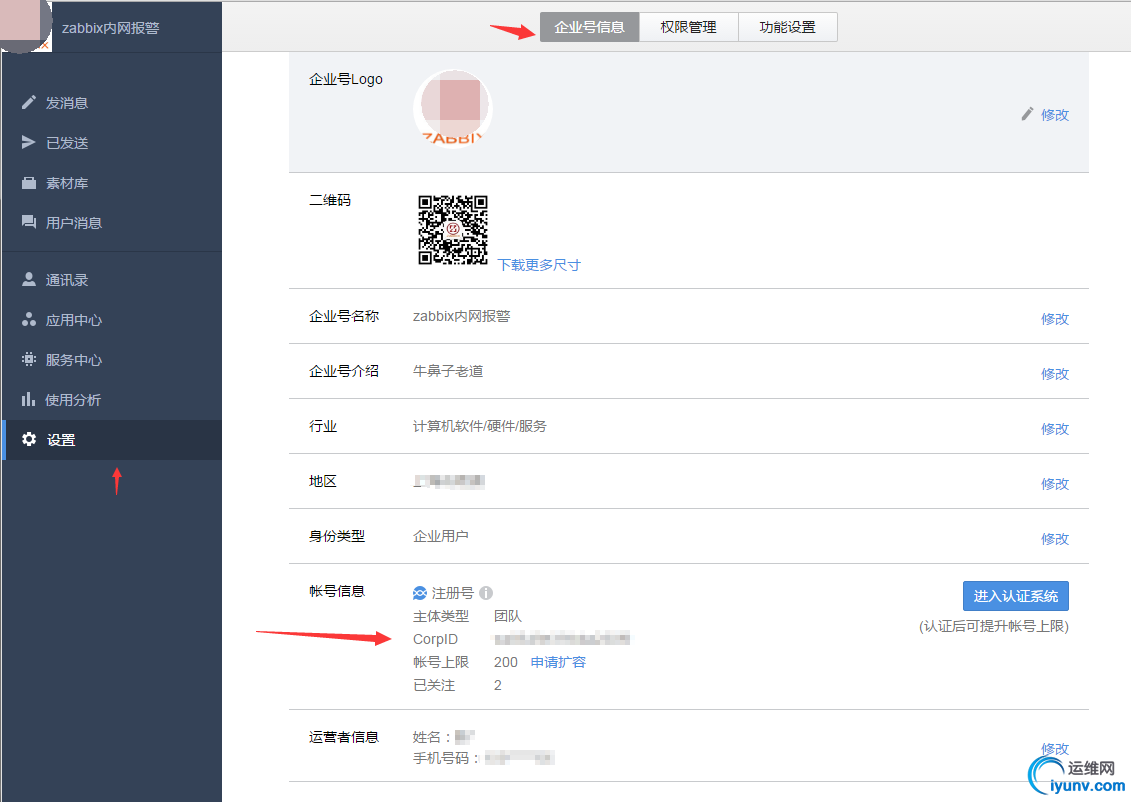
Task: Click the chat bubble icon beside 用户消息
Action: pos(29,222)
